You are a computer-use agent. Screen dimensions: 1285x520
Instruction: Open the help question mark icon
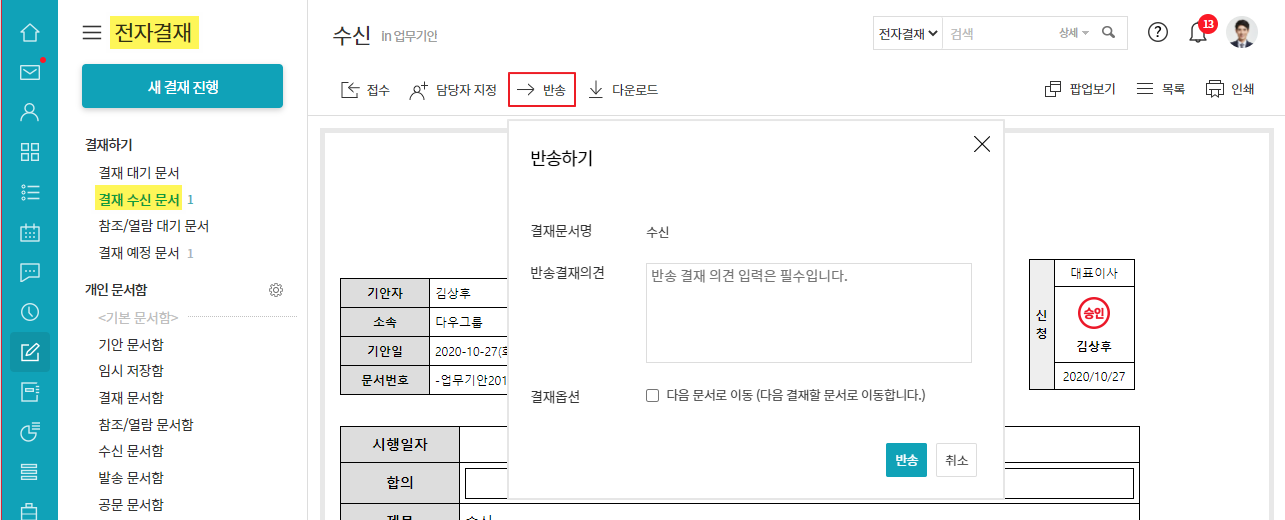1158,32
